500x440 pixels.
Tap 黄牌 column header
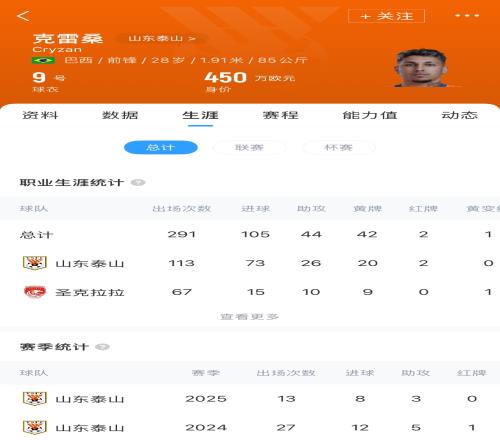click(x=367, y=209)
